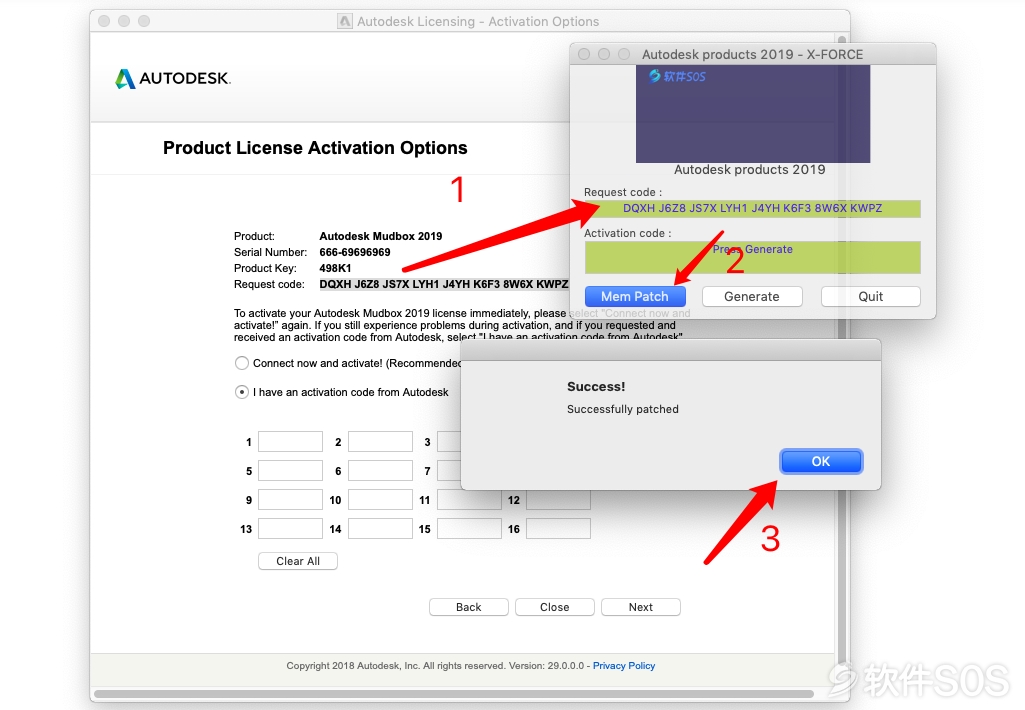Click the Autodesk logo in the licensing window
Image resolution: width=1025 pixels, height=710 pixels.
pyautogui.click(x=173, y=78)
